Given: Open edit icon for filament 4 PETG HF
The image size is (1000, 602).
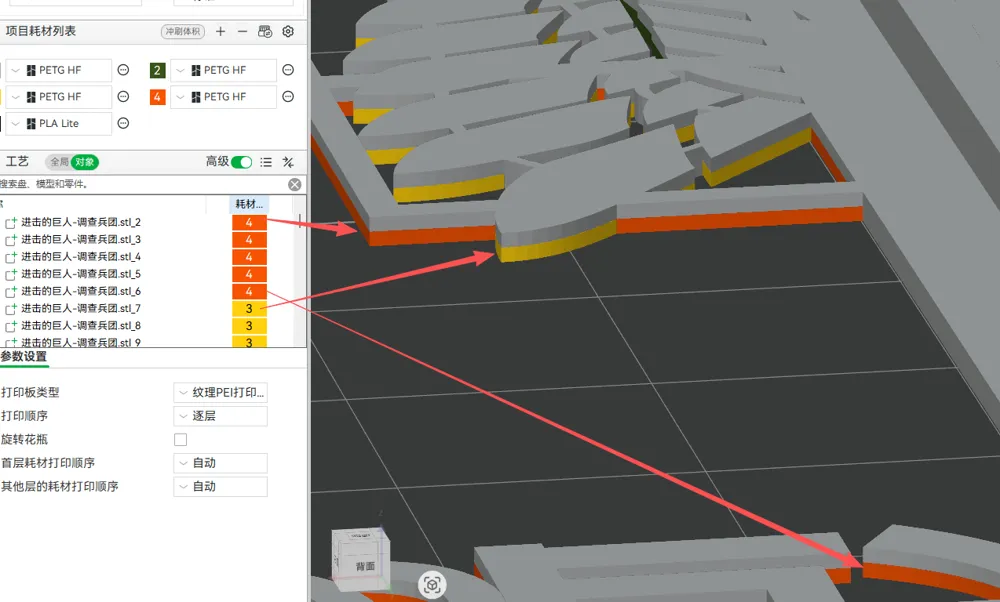Looking at the screenshot, I should 288,96.
